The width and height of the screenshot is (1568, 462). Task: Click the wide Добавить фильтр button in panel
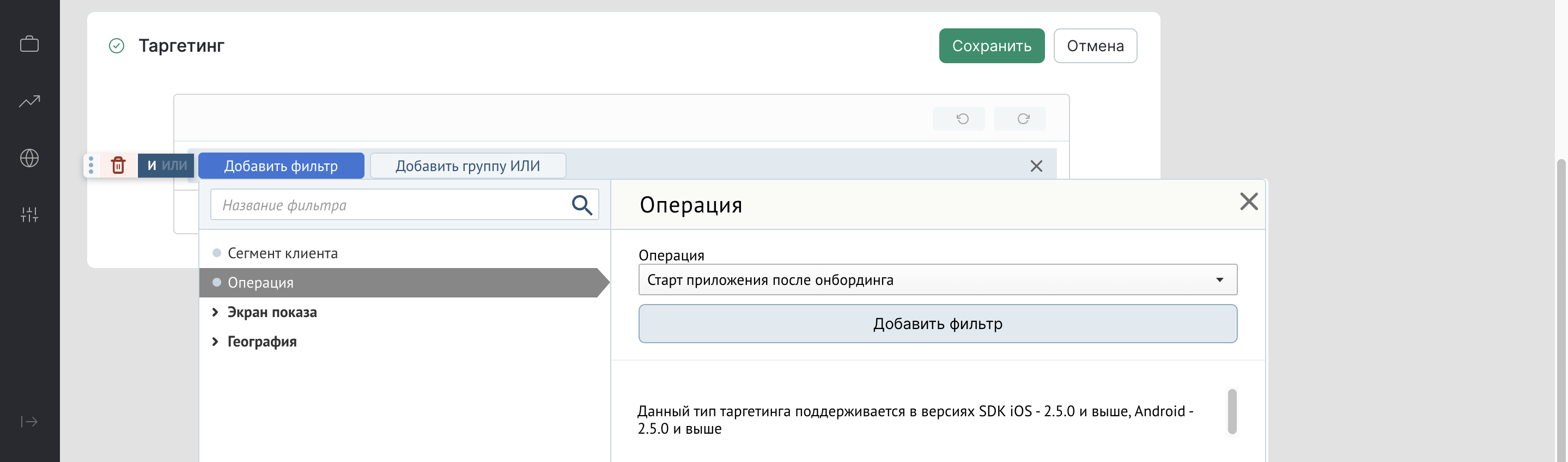click(938, 324)
